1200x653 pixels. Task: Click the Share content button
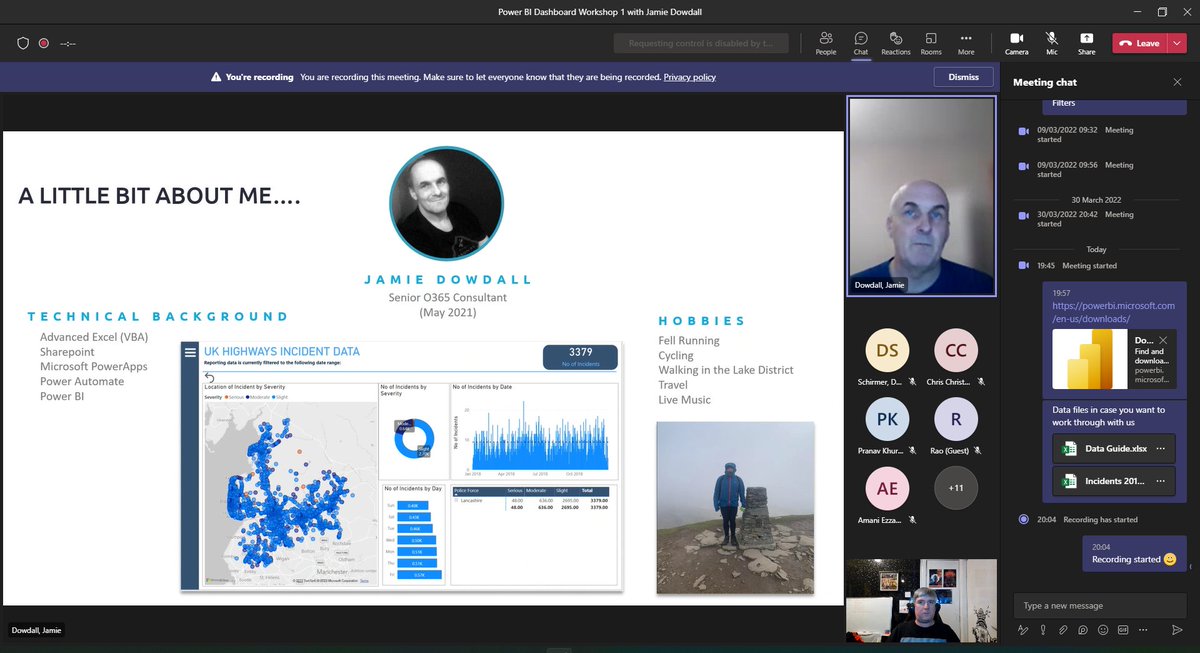coord(1087,43)
